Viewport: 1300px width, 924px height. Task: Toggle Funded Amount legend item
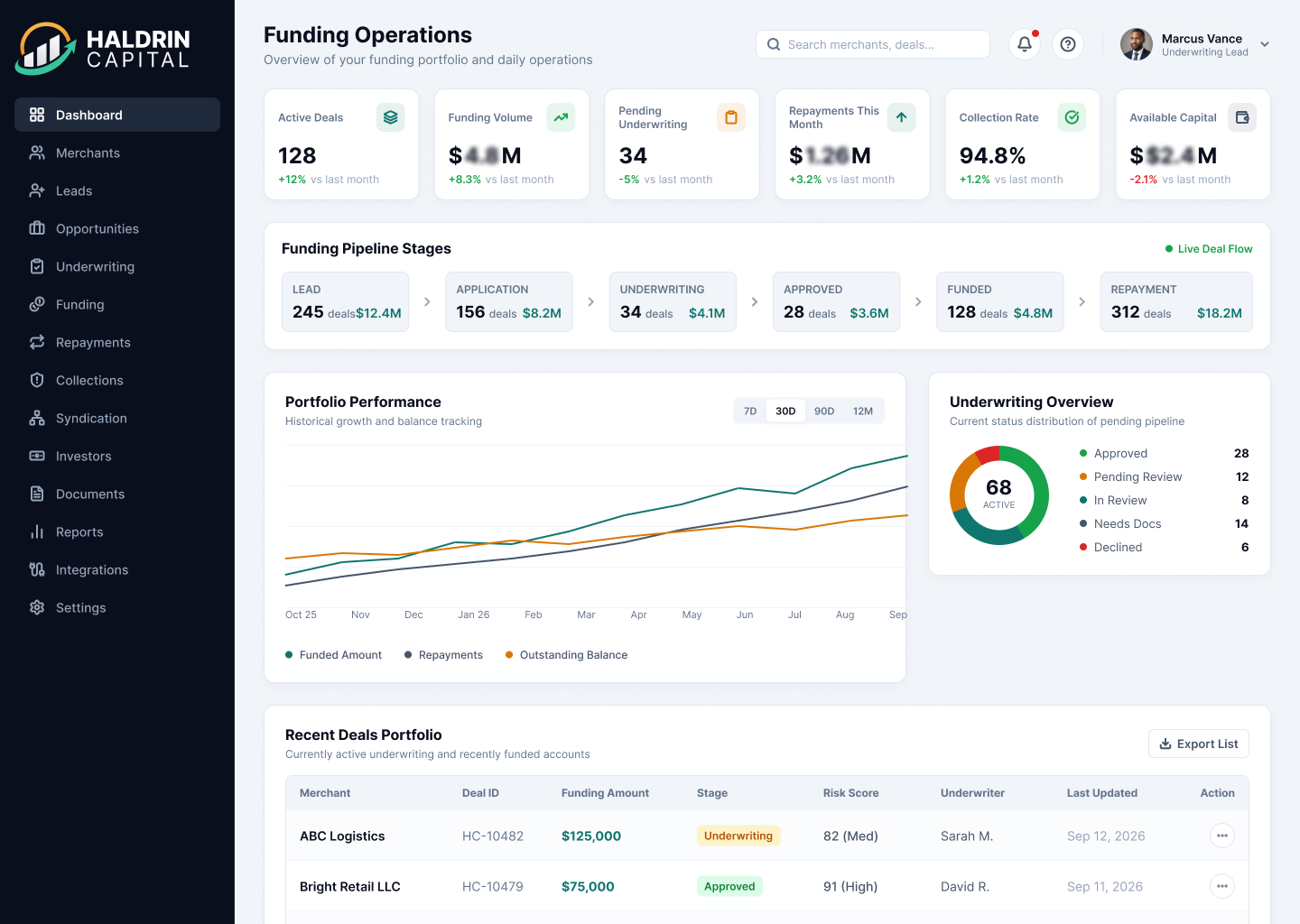pos(333,655)
